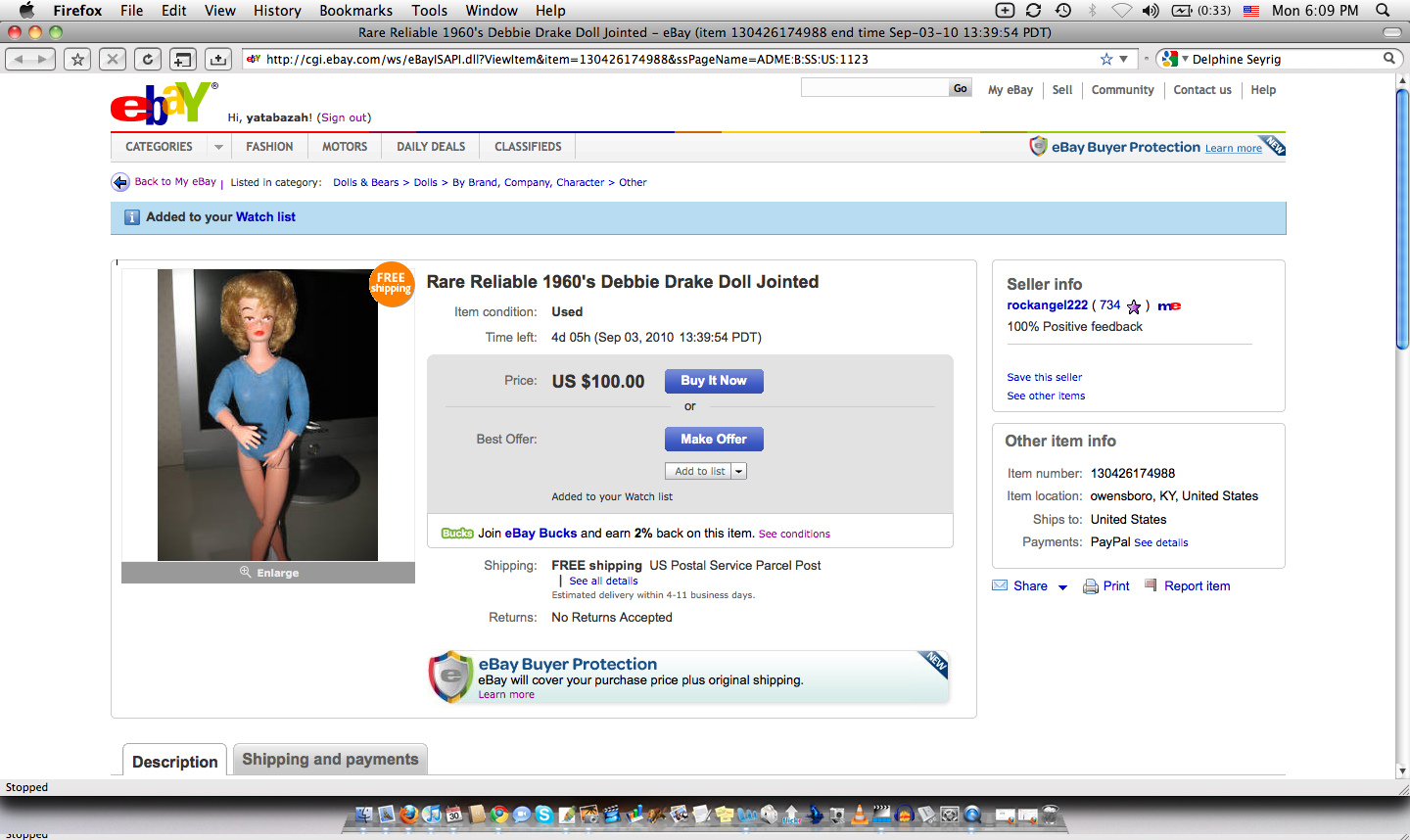Image resolution: width=1410 pixels, height=840 pixels.
Task: Click the Save this seller link
Action: (1044, 377)
